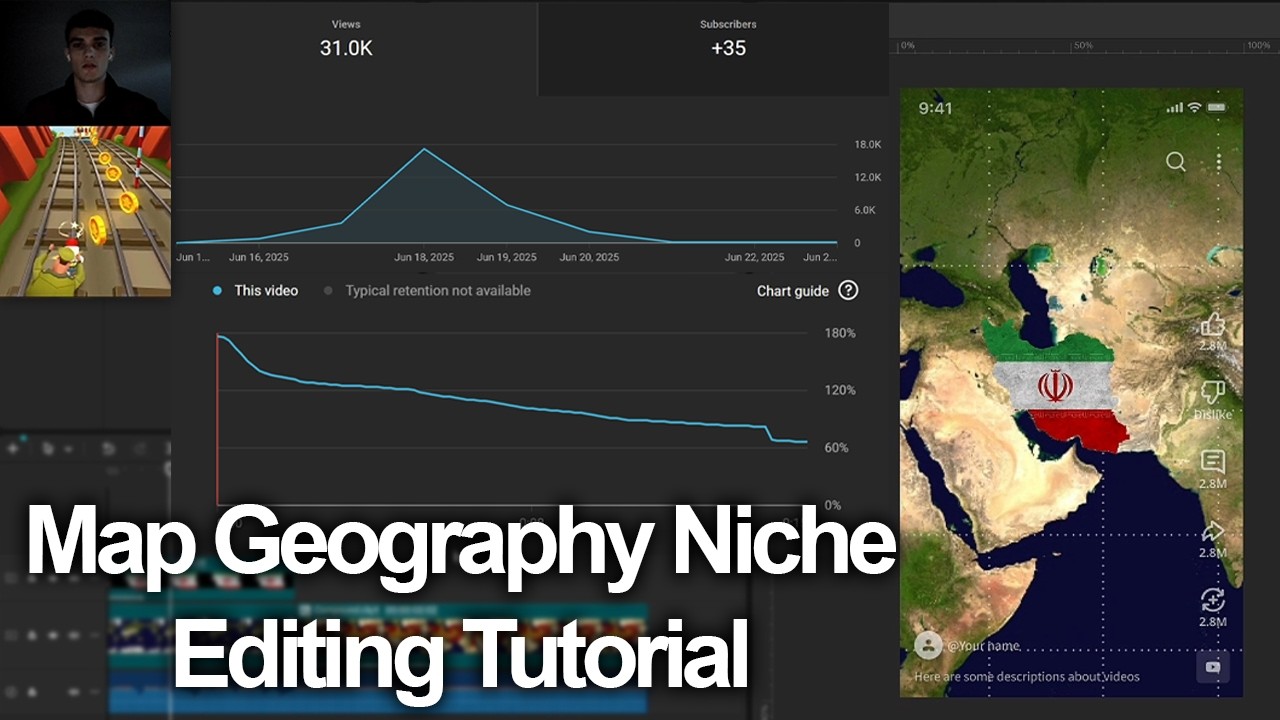
Task: Tap the square audio icon at phone bottom corner
Action: tap(1213, 667)
